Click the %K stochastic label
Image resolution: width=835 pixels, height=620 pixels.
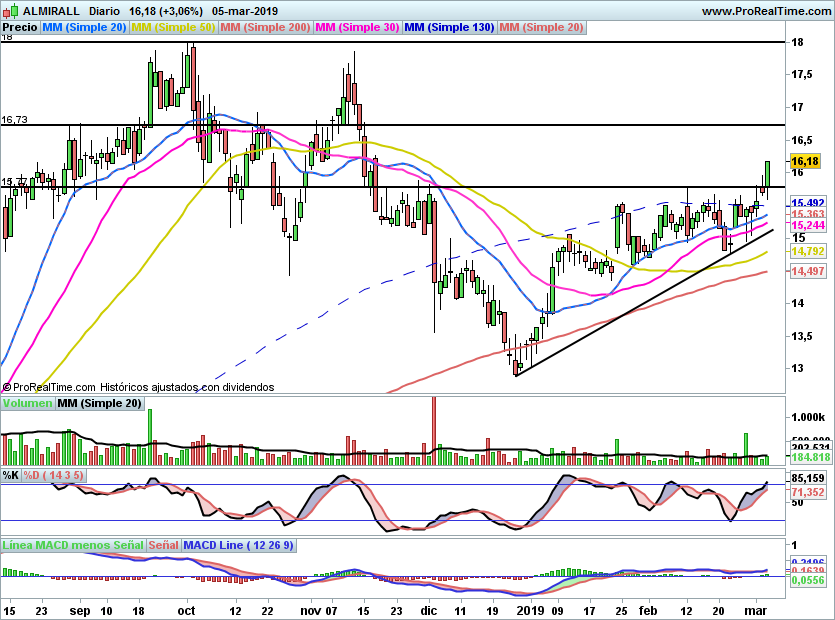pos(11,475)
